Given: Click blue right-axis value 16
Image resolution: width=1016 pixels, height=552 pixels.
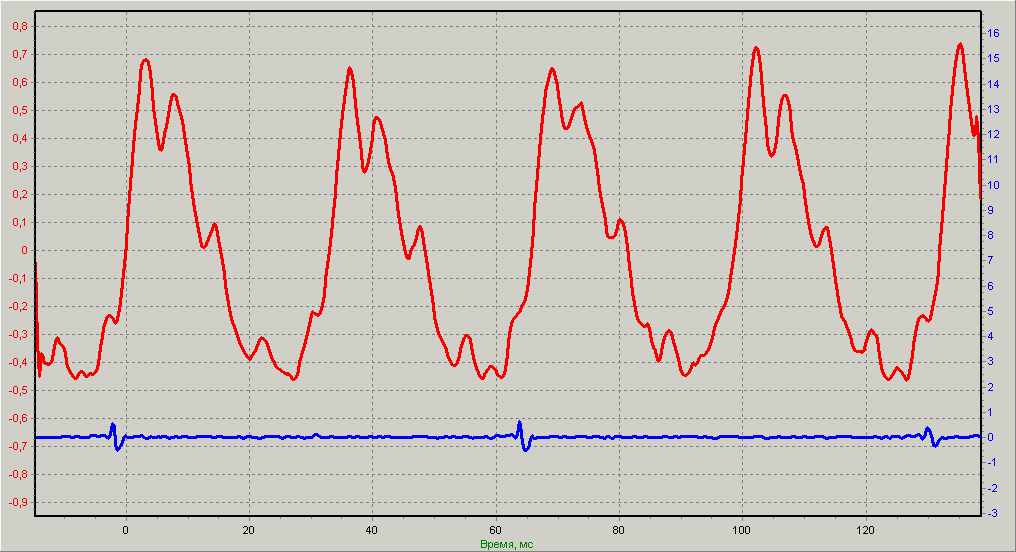Looking at the screenshot, I should [993, 33].
